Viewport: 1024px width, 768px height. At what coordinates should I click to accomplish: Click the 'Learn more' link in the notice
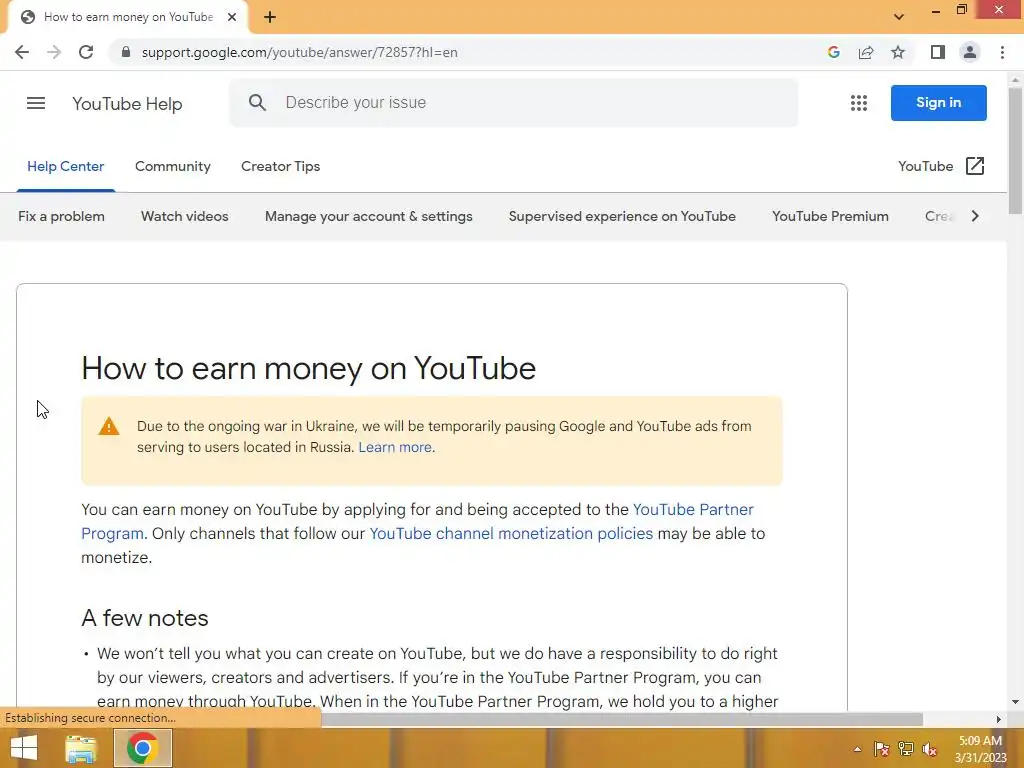click(395, 447)
